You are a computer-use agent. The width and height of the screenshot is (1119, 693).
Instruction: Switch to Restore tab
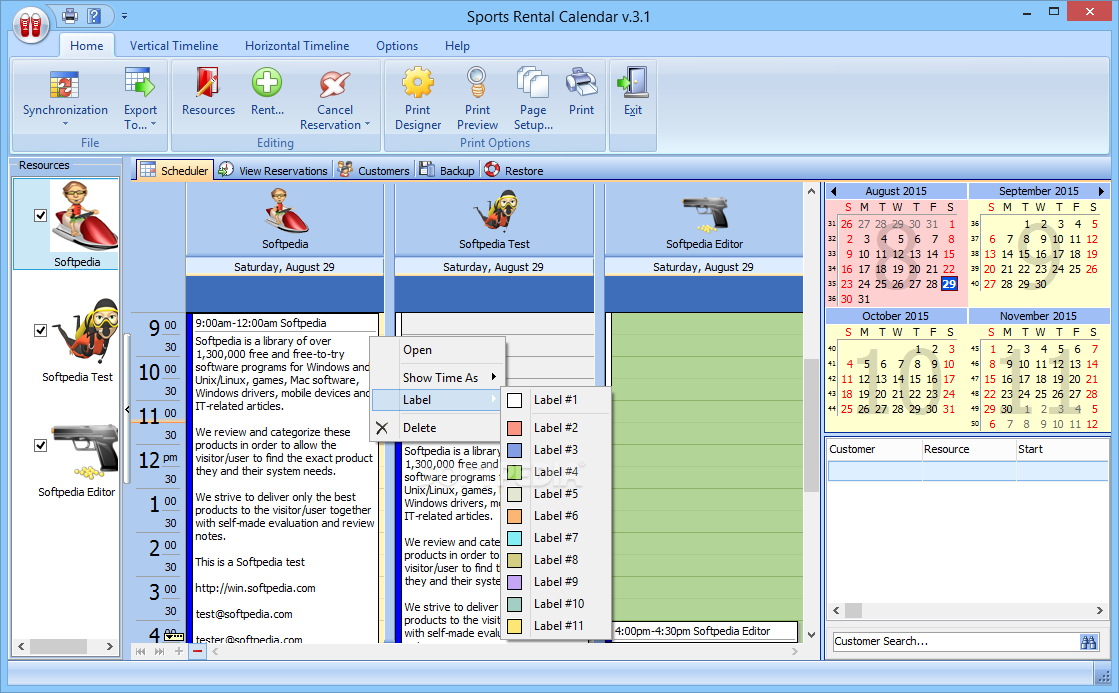(514, 171)
